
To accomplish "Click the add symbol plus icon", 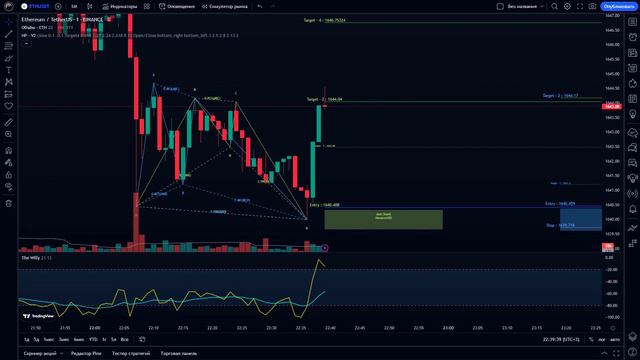I will tap(58, 6).
